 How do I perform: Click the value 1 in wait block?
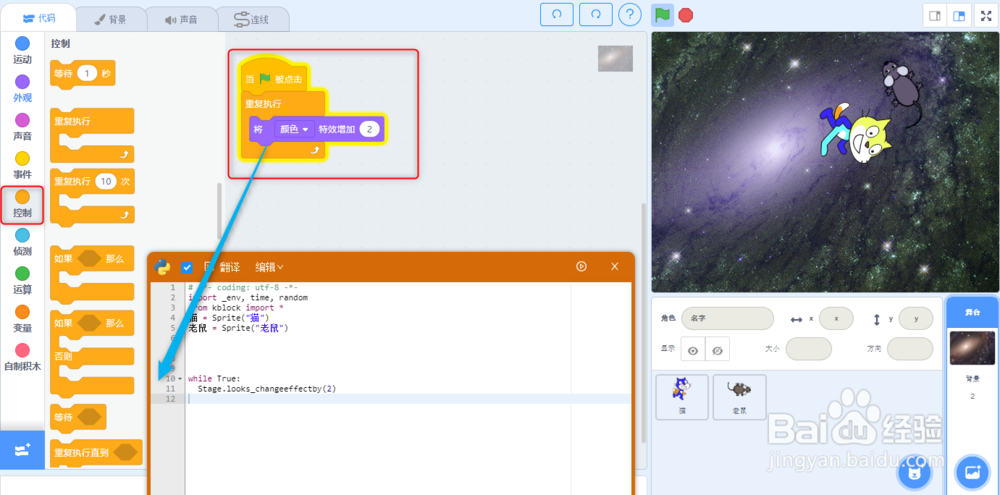pyautogui.click(x=87, y=74)
